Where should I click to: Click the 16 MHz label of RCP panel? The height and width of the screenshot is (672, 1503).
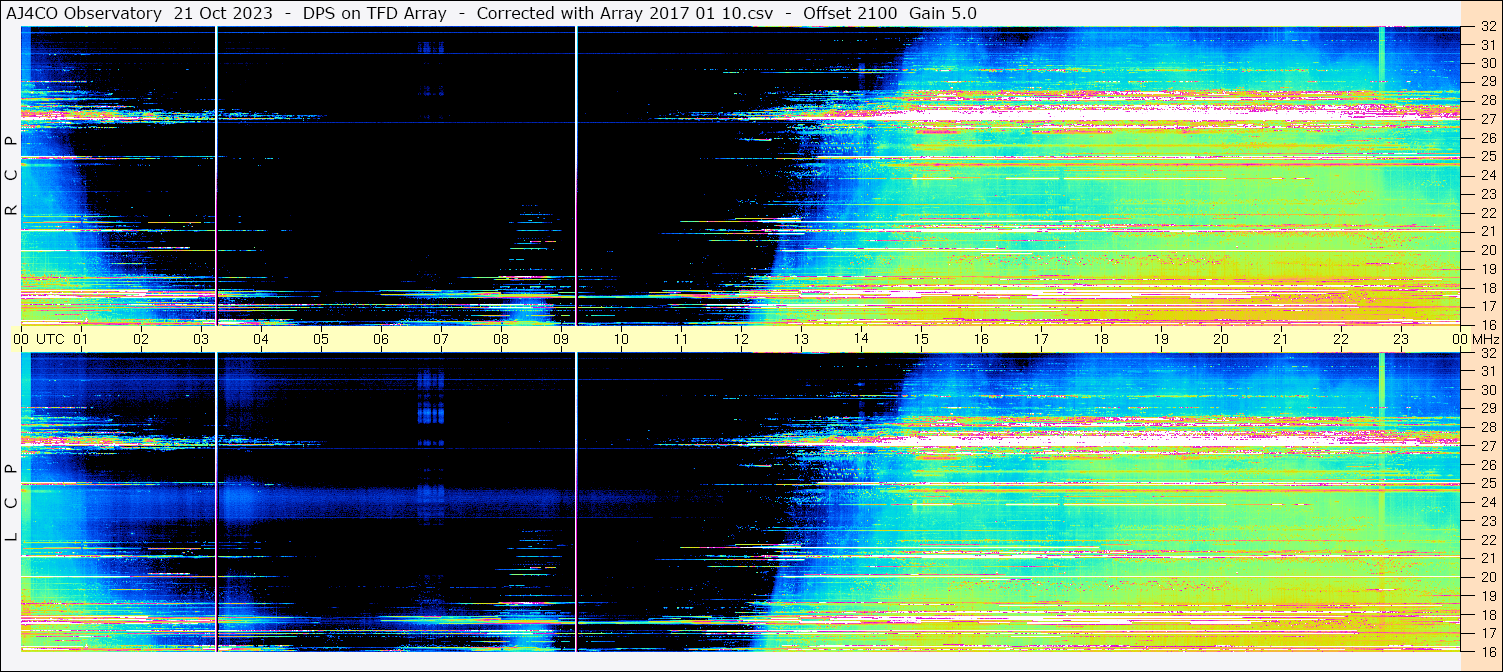[1487, 324]
